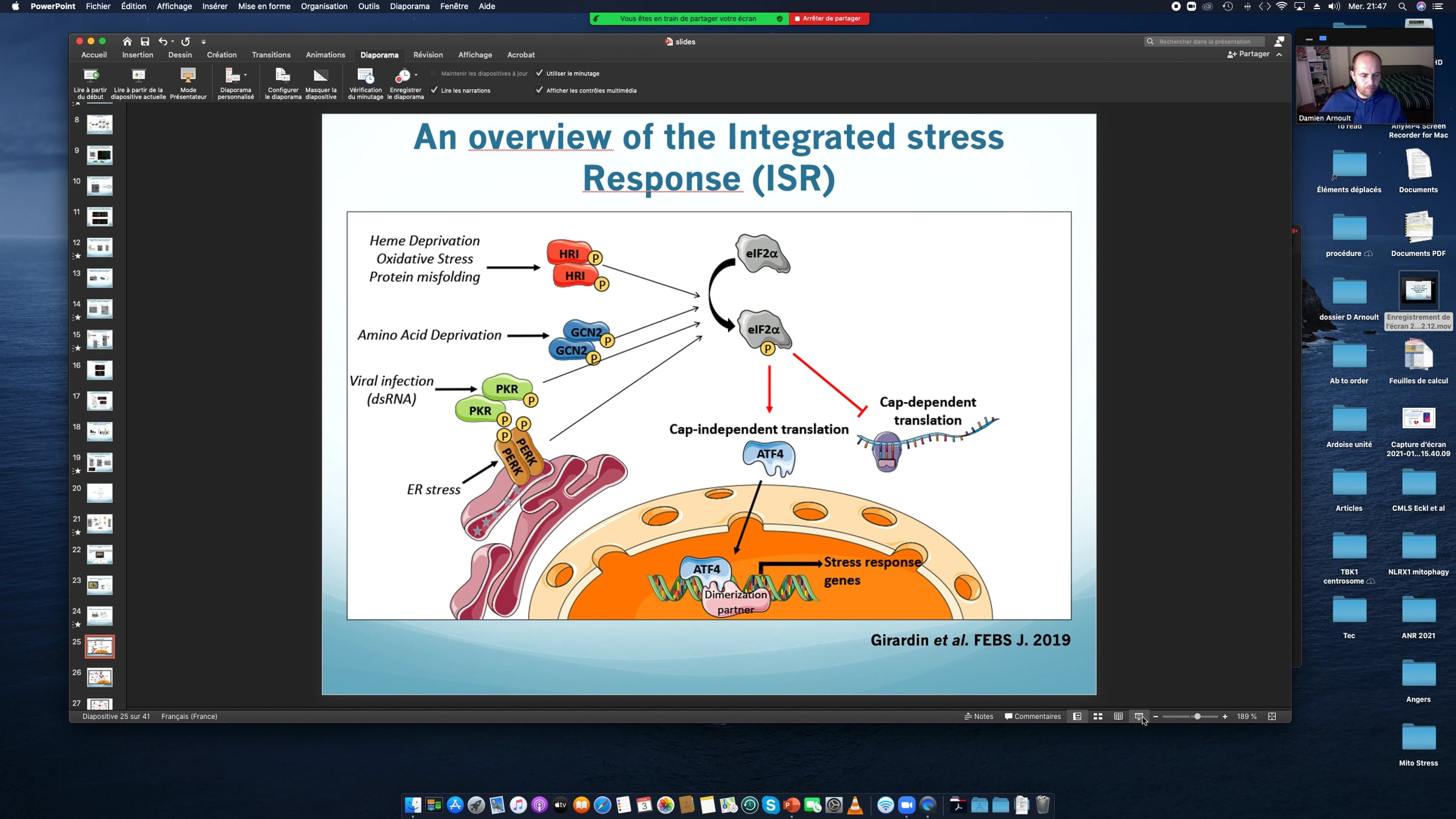Select slide 16 thumbnail

(99, 370)
